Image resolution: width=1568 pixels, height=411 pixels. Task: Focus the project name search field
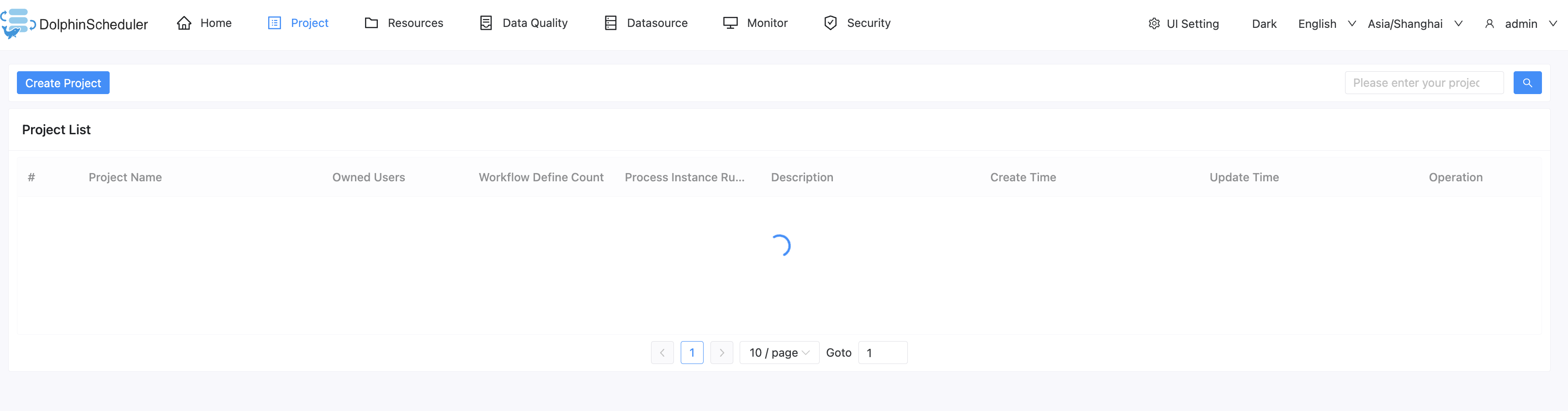coord(1424,83)
